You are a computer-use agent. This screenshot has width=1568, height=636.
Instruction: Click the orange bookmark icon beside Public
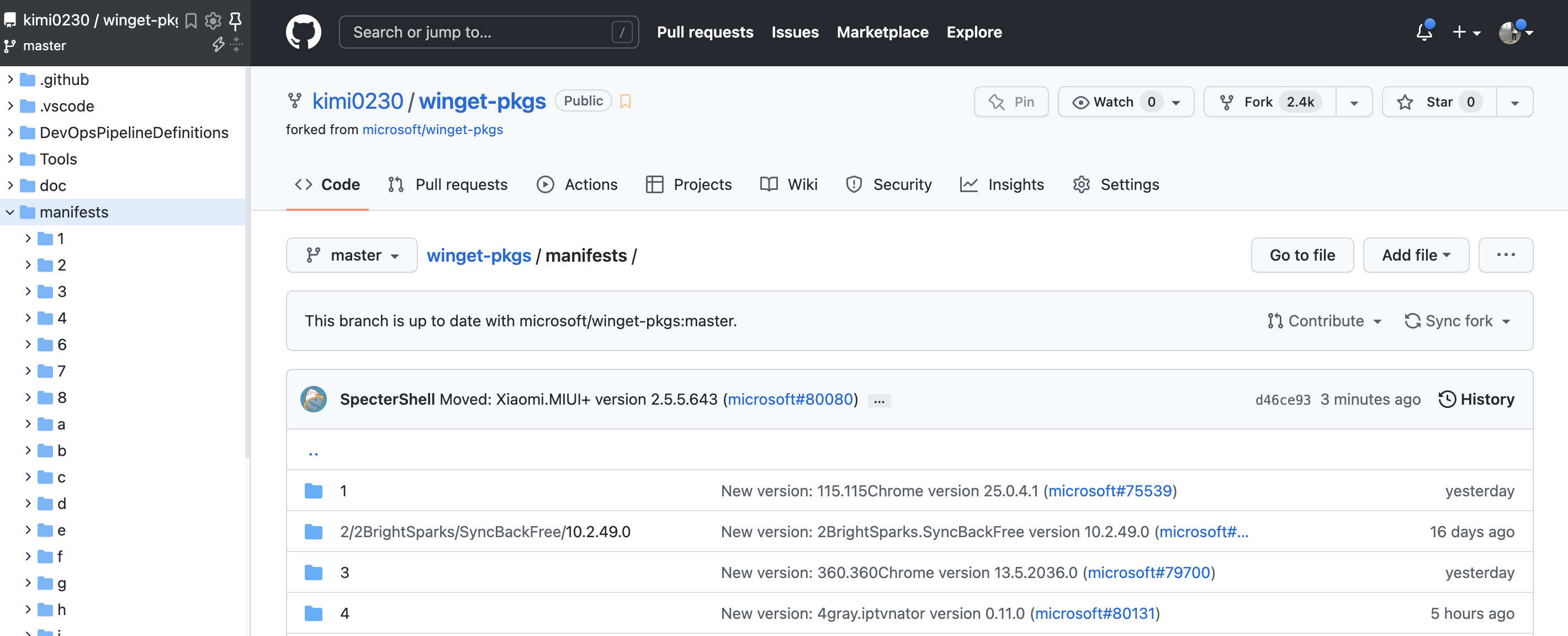pos(625,101)
